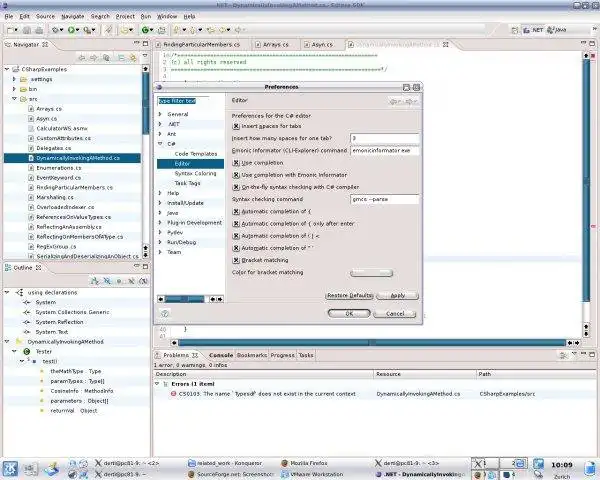This screenshot has height=480, width=600.
Task: Click the External Tools toolbar icon
Action: 89,30
